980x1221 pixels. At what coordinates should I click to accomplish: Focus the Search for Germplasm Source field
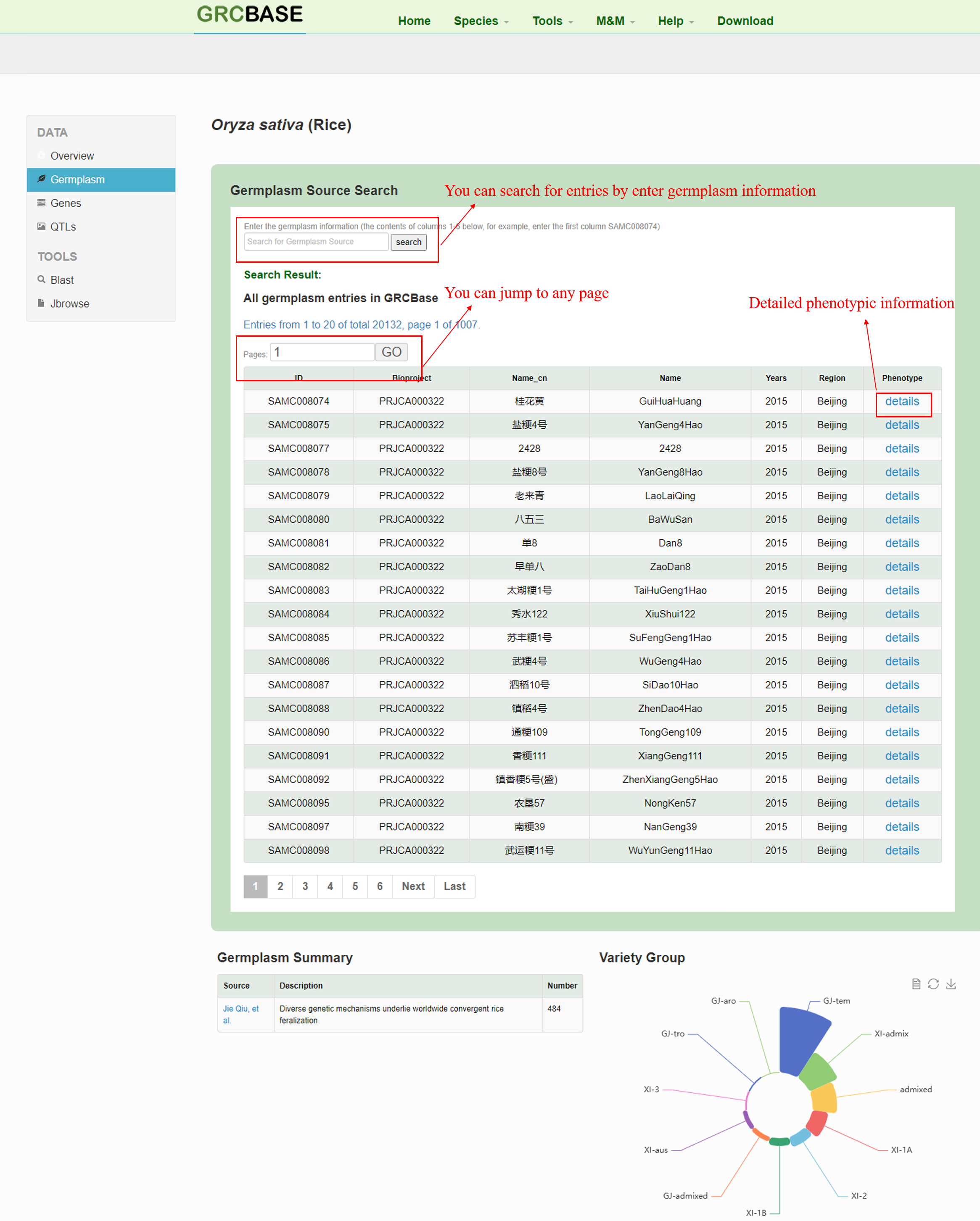(316, 242)
